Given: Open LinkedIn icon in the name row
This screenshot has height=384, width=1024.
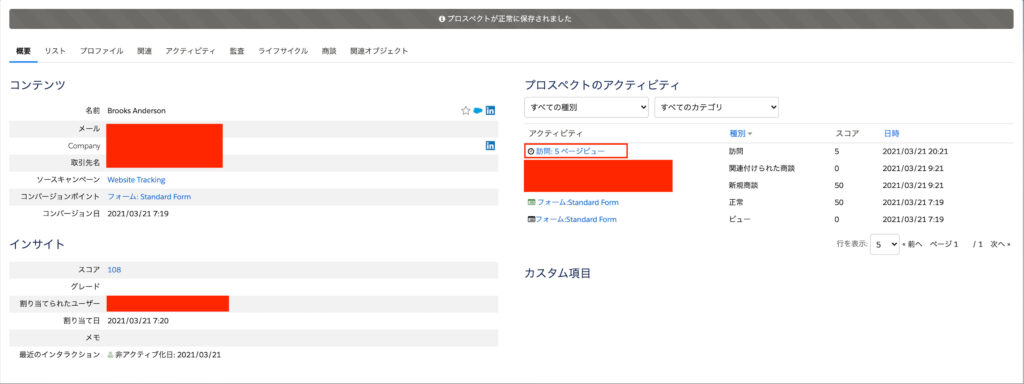Looking at the screenshot, I should point(490,110).
